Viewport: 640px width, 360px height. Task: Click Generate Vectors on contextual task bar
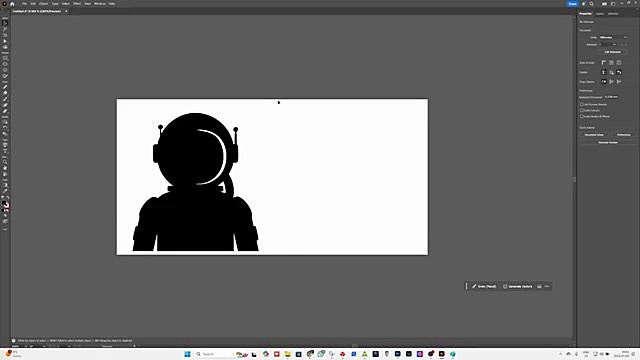[x=518, y=287]
